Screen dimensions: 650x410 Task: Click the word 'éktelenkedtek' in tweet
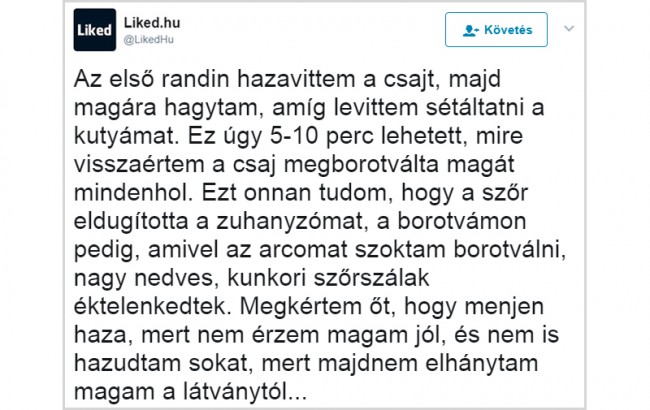point(152,307)
